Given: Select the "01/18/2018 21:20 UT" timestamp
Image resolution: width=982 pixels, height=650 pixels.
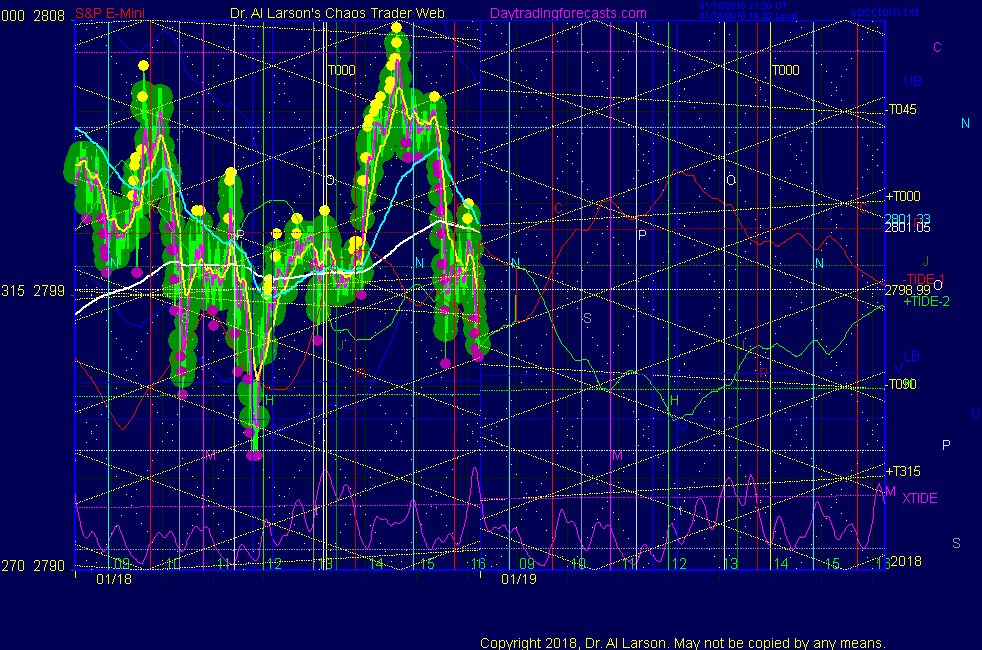Looking at the screenshot, I should [x=743, y=6].
